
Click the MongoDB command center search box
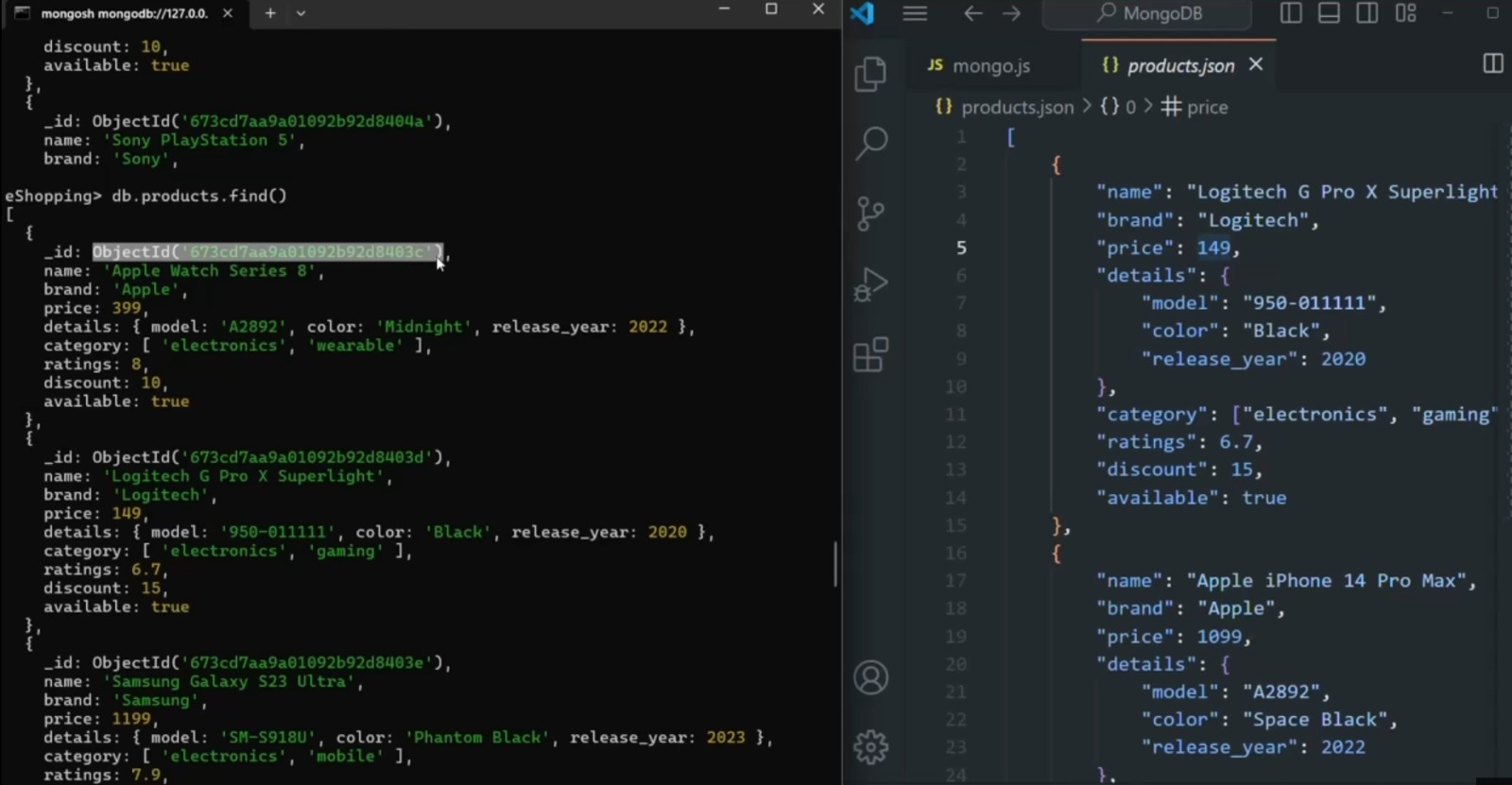1147,13
